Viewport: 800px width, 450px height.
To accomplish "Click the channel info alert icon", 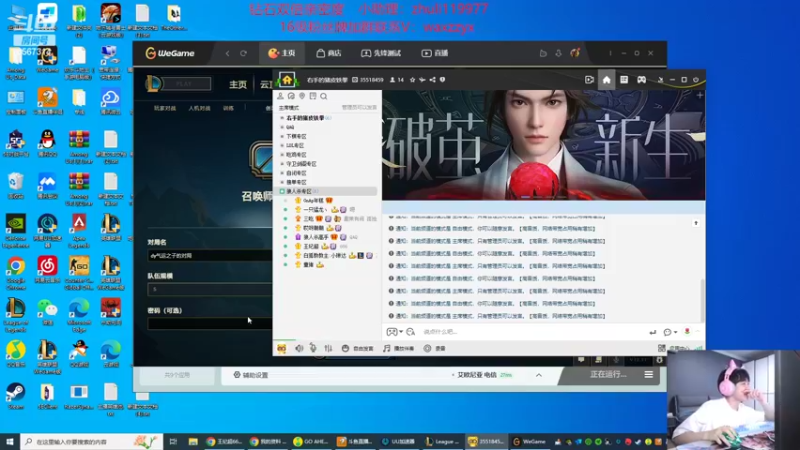I will tap(442, 80).
